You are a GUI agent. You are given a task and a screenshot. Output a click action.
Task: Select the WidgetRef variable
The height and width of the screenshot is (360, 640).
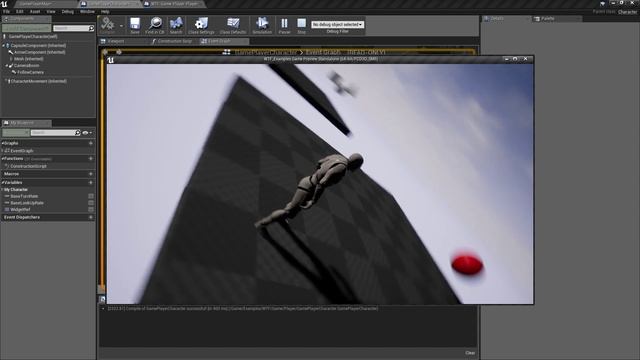click(x=20, y=209)
